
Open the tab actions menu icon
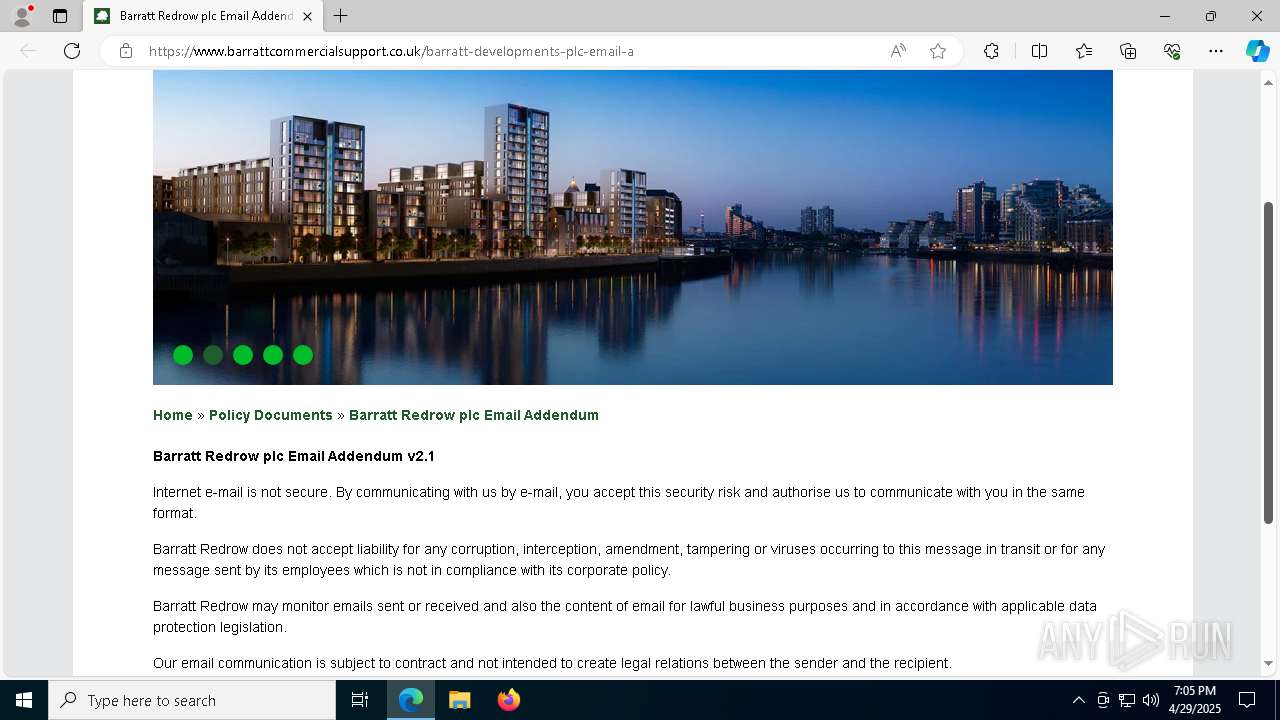(60, 16)
